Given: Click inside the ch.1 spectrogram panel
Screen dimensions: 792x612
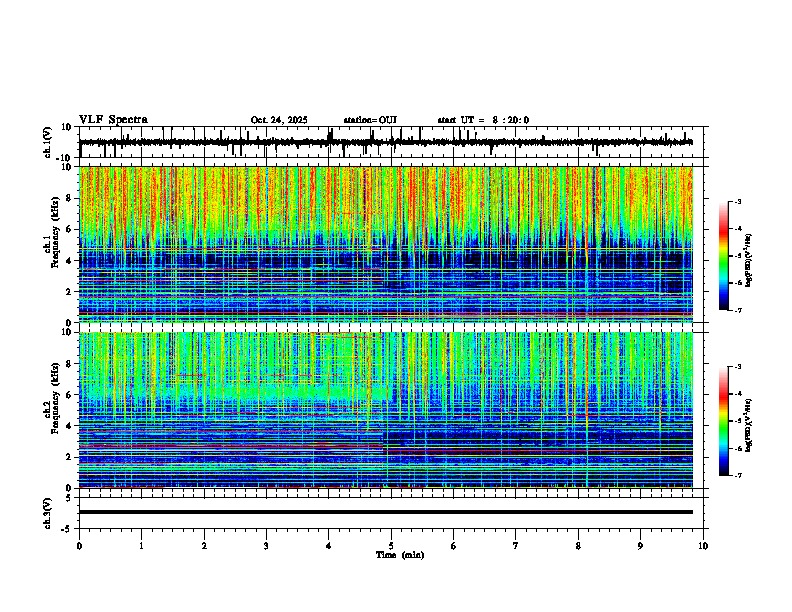Looking at the screenshot, I should 386,244.
